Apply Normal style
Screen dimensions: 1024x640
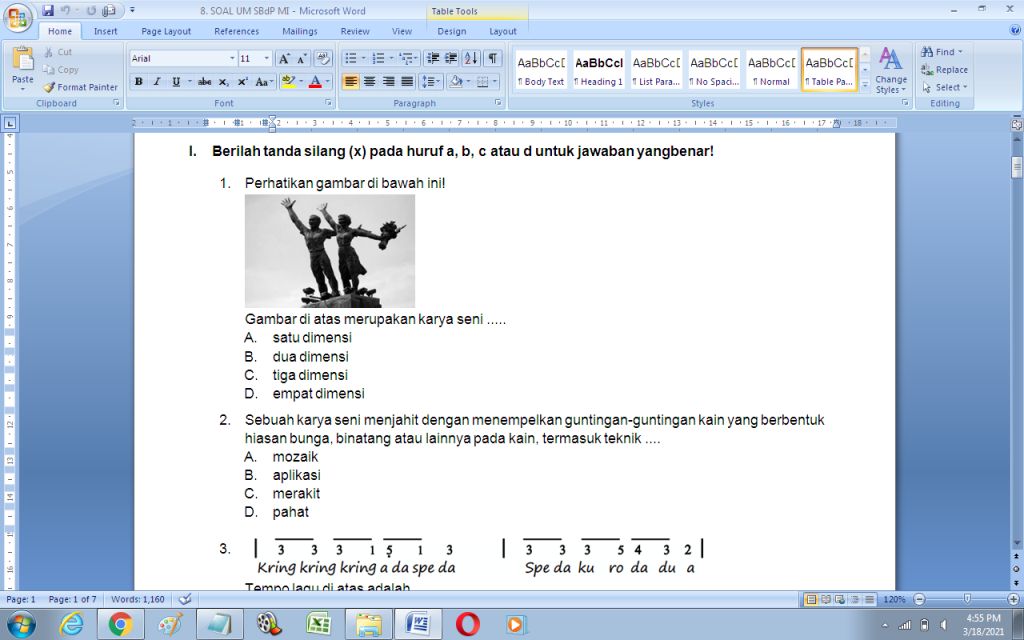pos(771,70)
